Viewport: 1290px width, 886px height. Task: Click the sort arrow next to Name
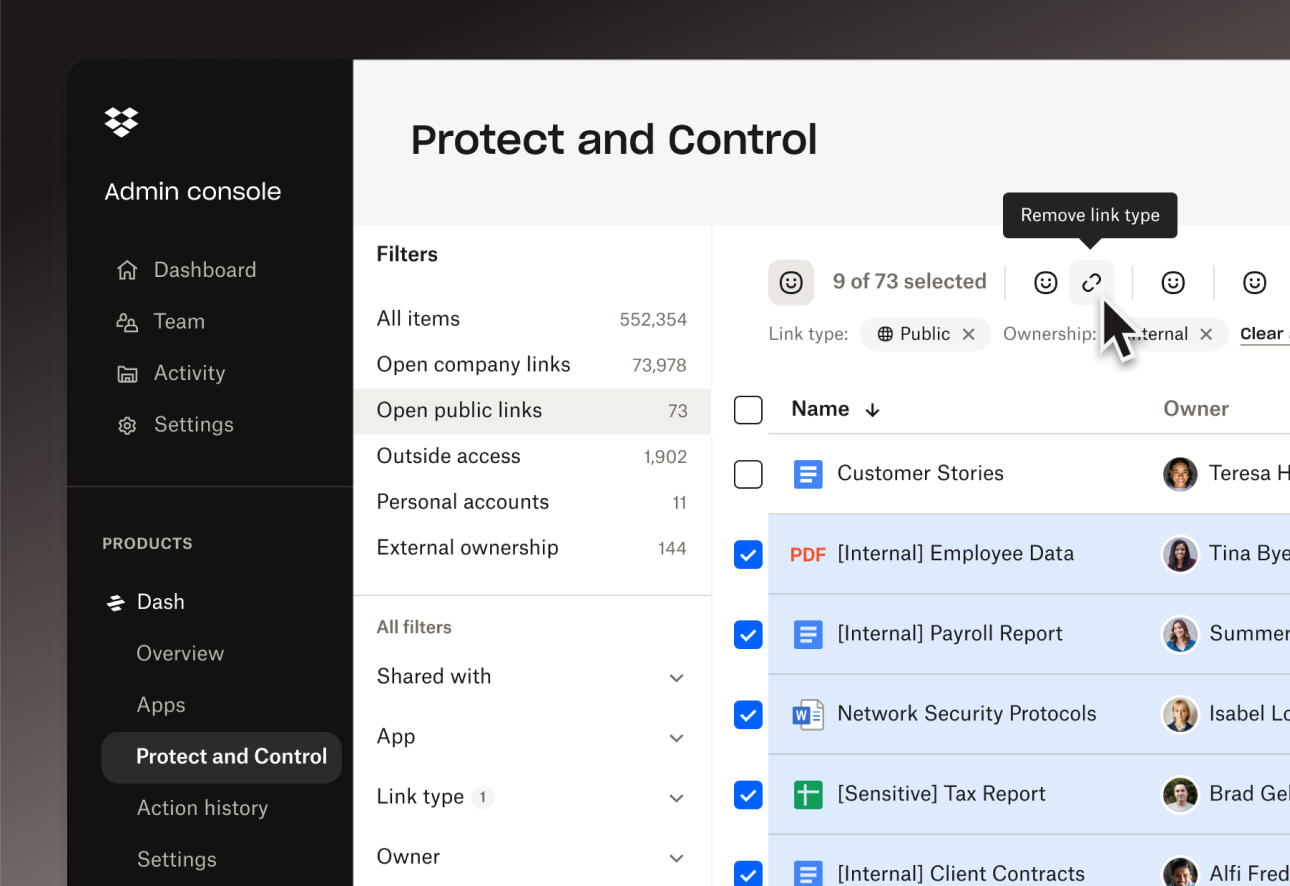click(872, 410)
